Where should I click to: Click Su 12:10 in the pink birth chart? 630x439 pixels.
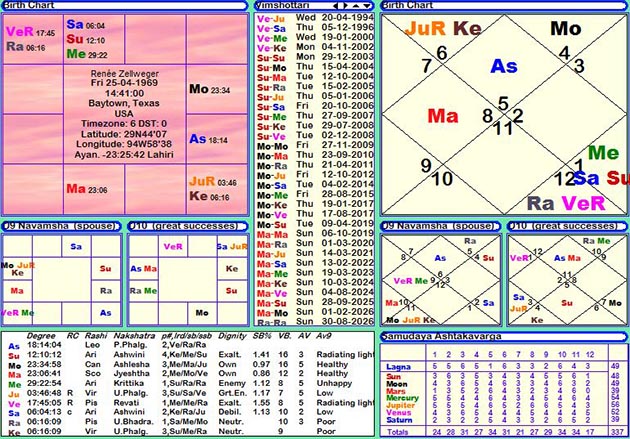coord(86,40)
